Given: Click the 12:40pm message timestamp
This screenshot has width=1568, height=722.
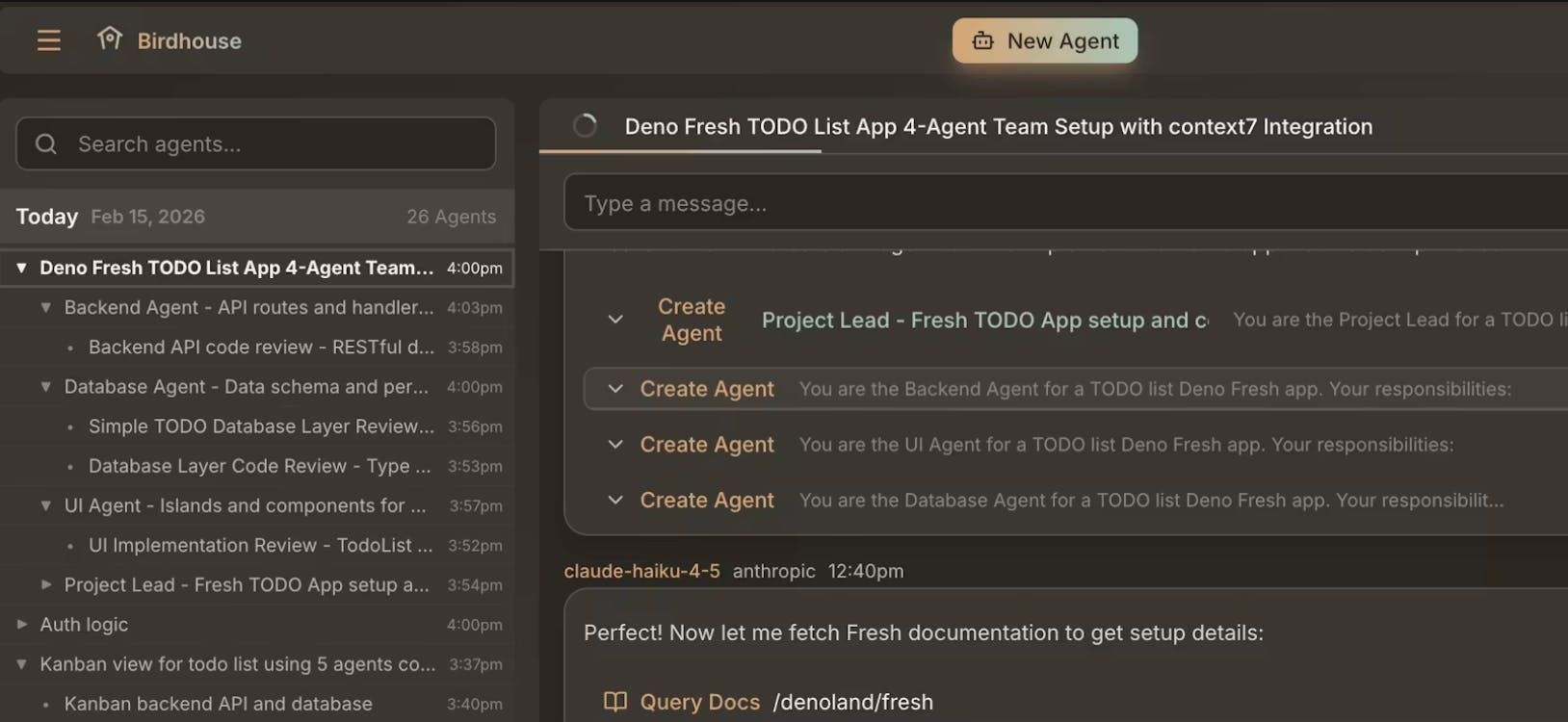Looking at the screenshot, I should (866, 571).
